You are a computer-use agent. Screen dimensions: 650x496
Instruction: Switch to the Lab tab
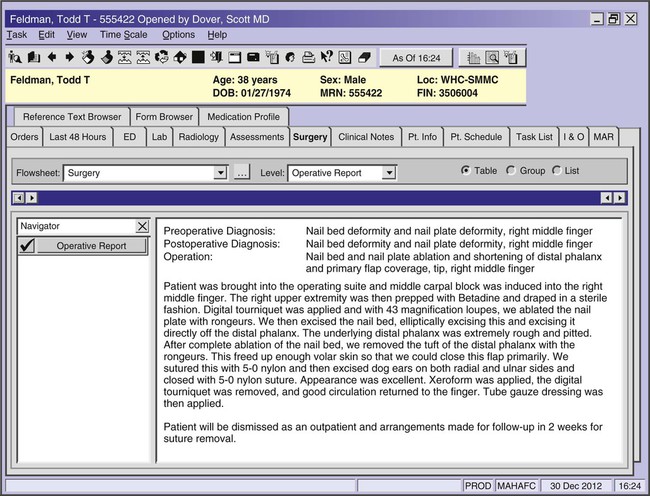pyautogui.click(x=160, y=137)
